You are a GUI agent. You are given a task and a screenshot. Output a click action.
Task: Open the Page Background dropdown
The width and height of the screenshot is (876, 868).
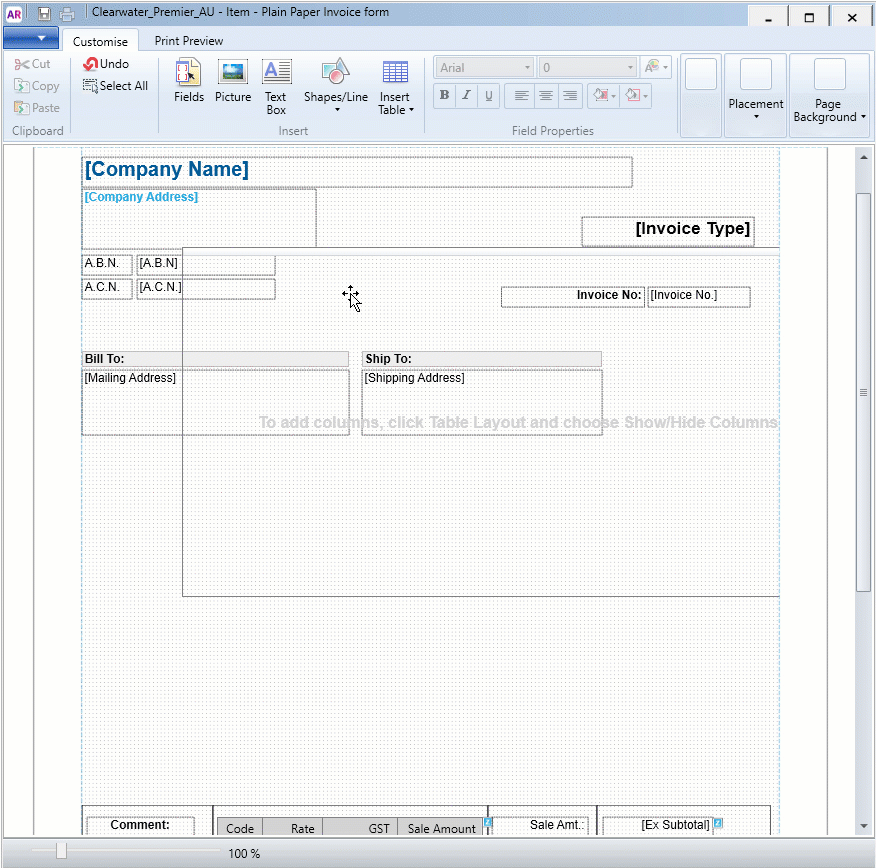coord(829,95)
